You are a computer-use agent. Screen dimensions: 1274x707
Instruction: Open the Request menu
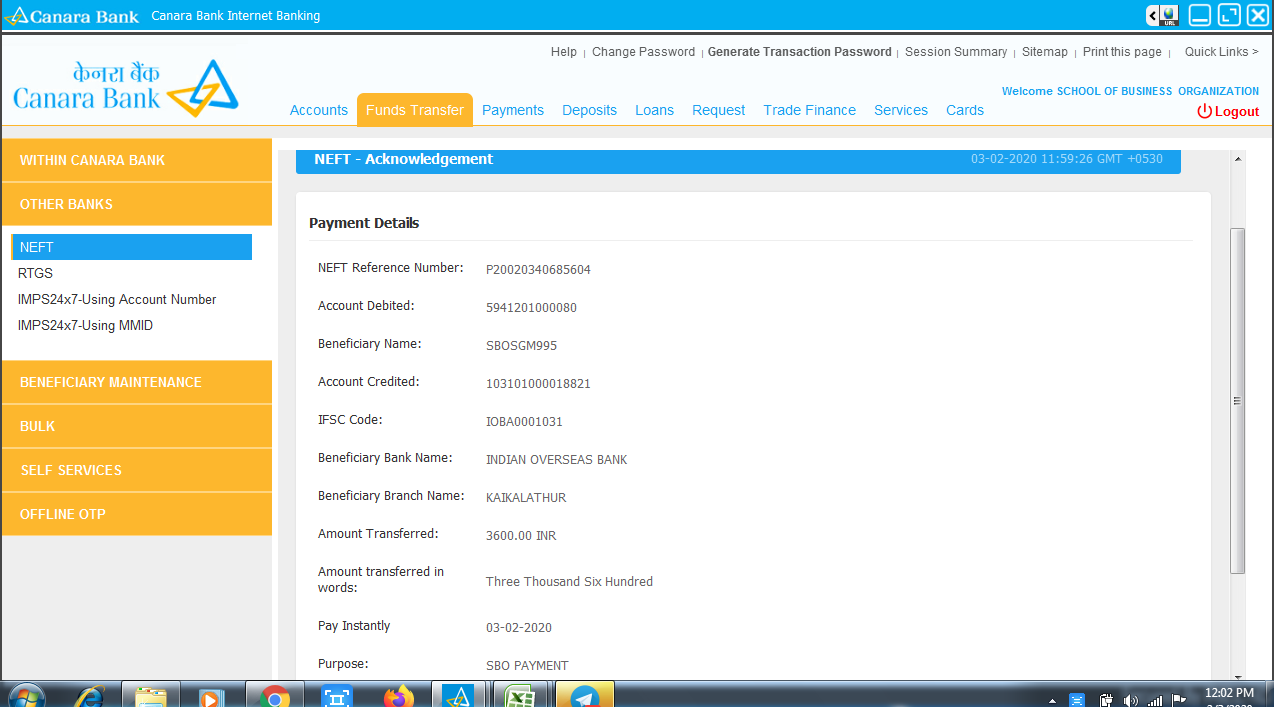[719, 110]
